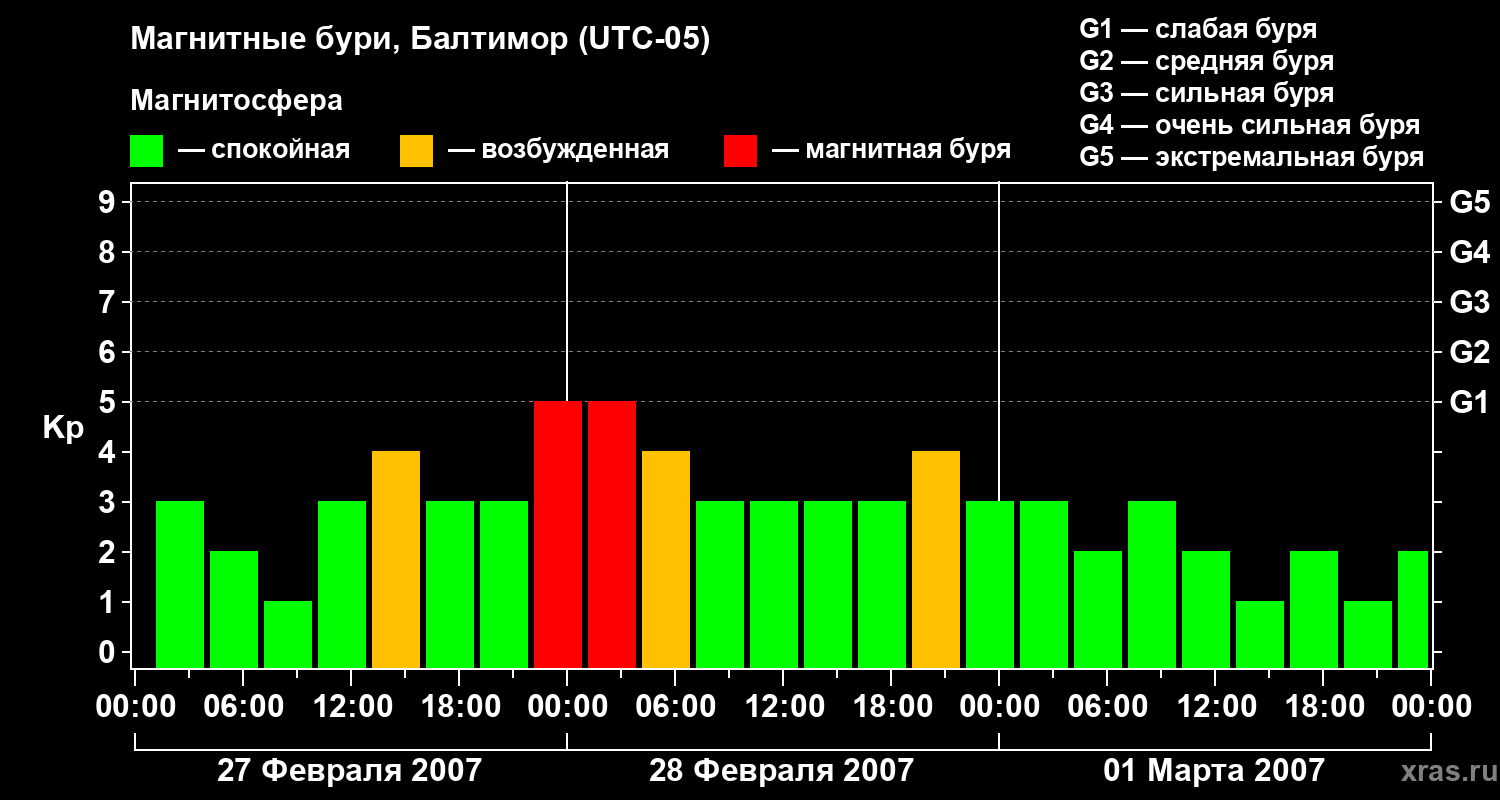Click legend line "G1 — слабая буря"
The width and height of the screenshot is (1500, 800).
click(1198, 29)
